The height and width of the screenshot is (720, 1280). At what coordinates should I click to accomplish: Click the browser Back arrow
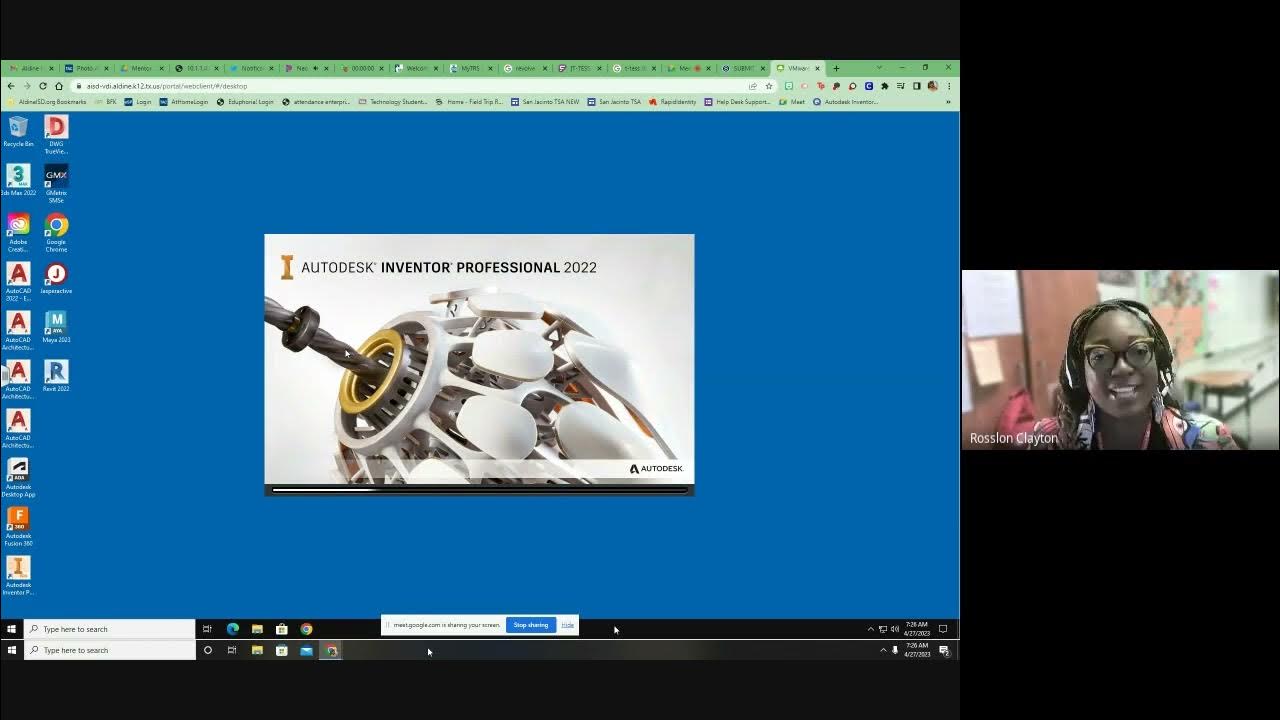[x=11, y=86]
